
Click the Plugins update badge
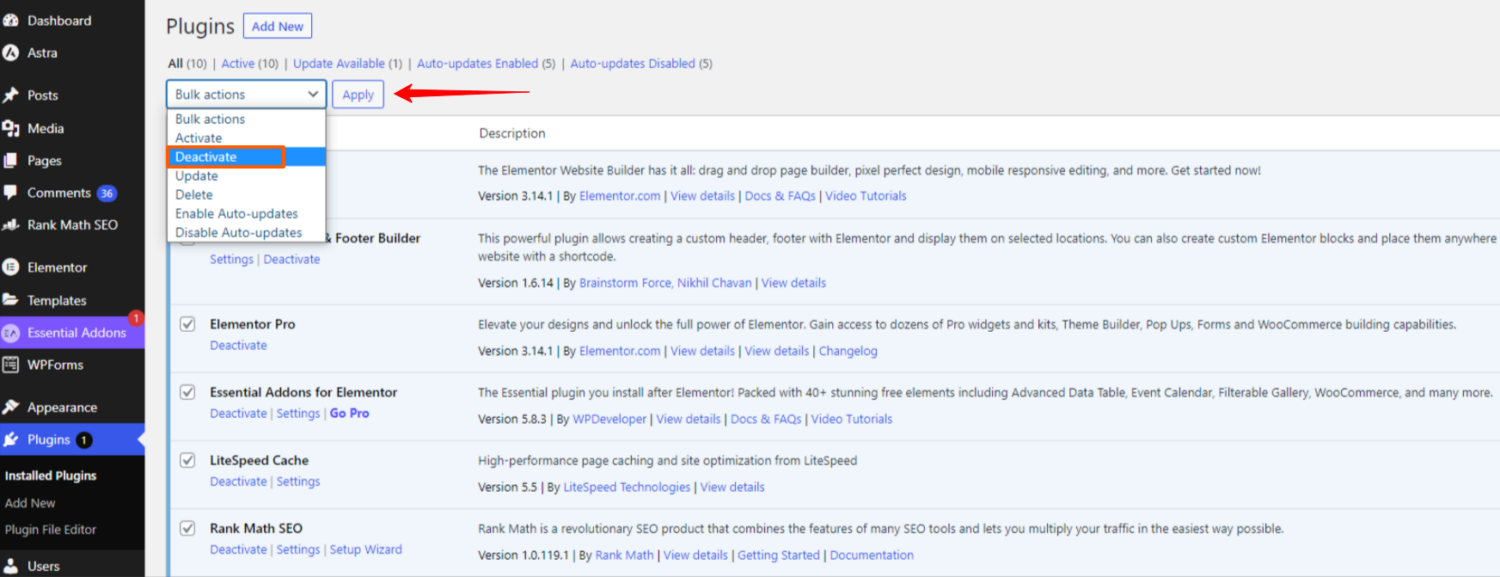84,440
